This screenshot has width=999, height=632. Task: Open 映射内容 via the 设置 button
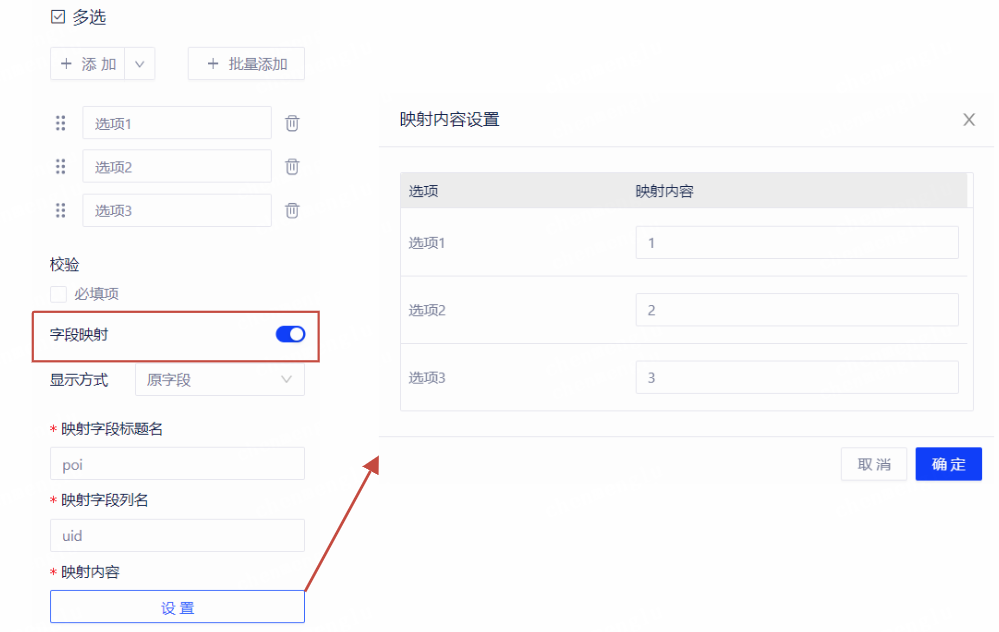[177, 607]
